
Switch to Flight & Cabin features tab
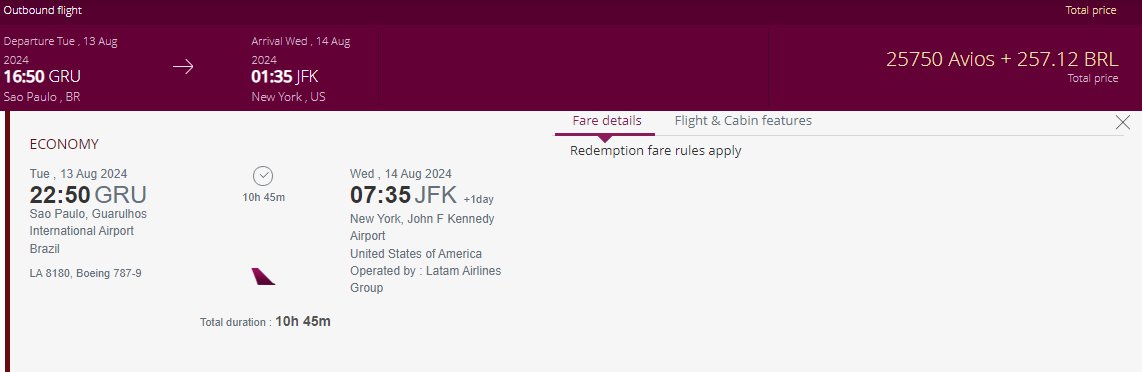[x=743, y=121]
